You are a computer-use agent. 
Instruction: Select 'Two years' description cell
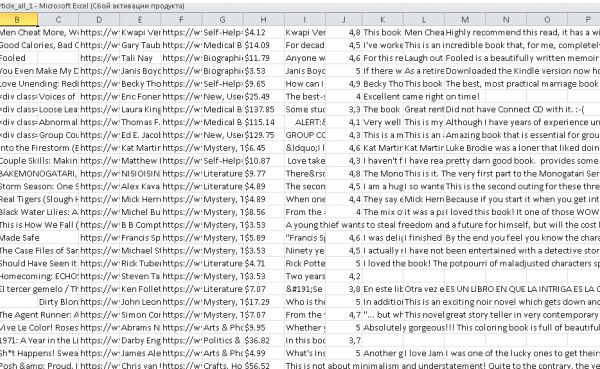click(x=305, y=276)
